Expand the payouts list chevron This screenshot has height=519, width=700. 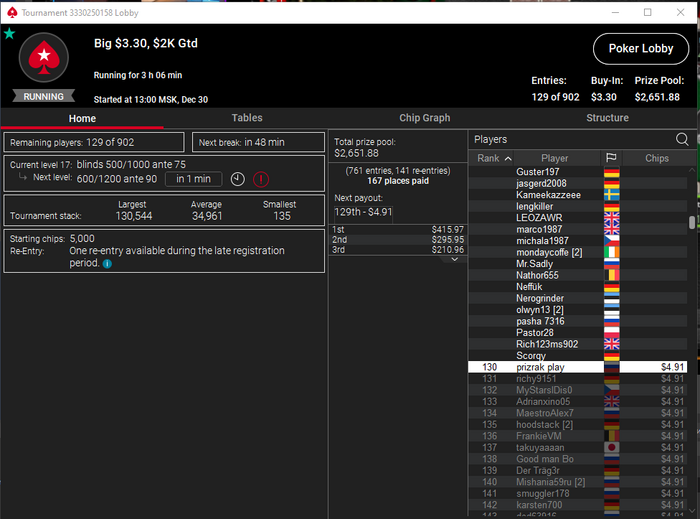(454, 259)
